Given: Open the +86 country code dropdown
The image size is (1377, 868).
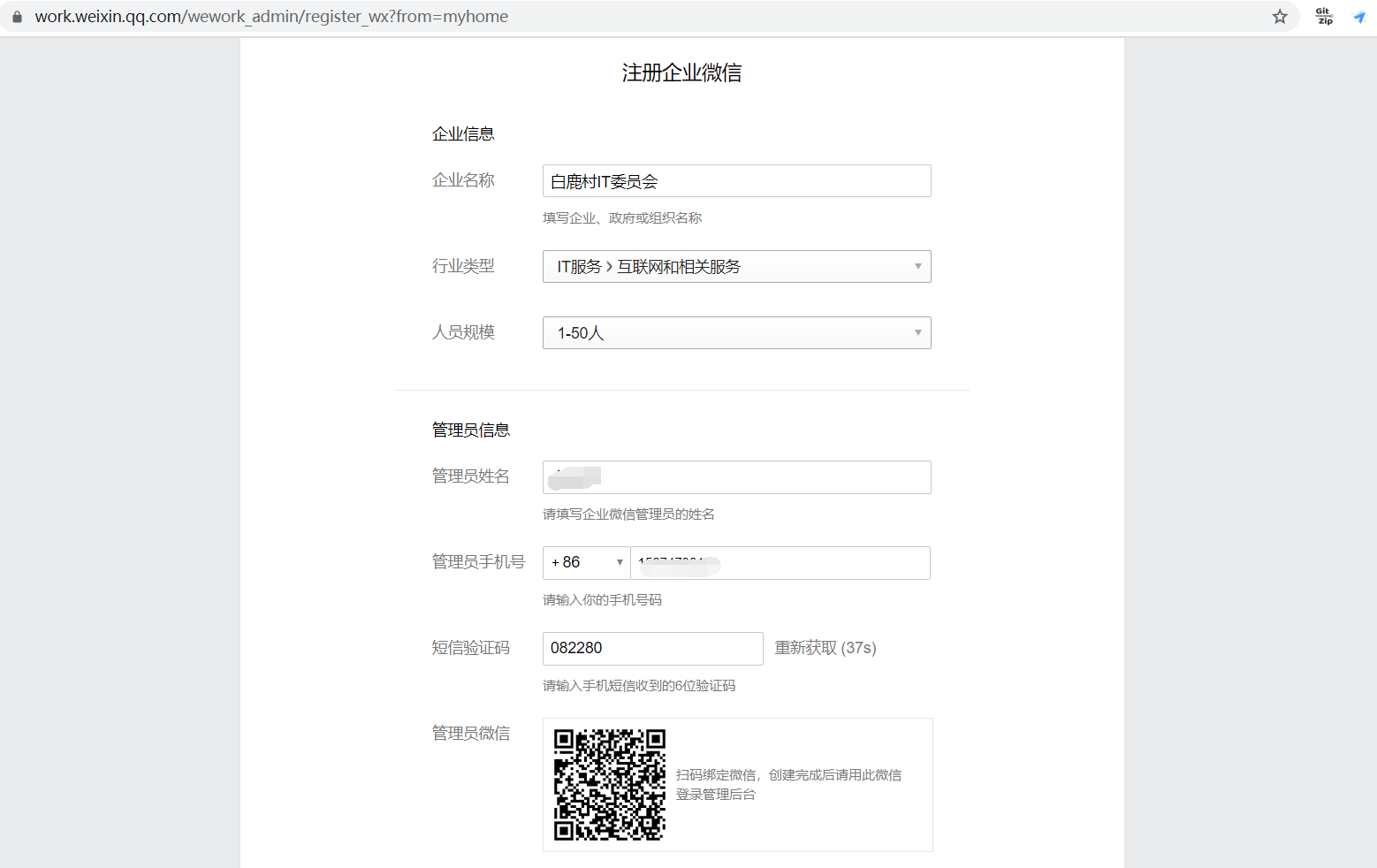Looking at the screenshot, I should tap(586, 563).
